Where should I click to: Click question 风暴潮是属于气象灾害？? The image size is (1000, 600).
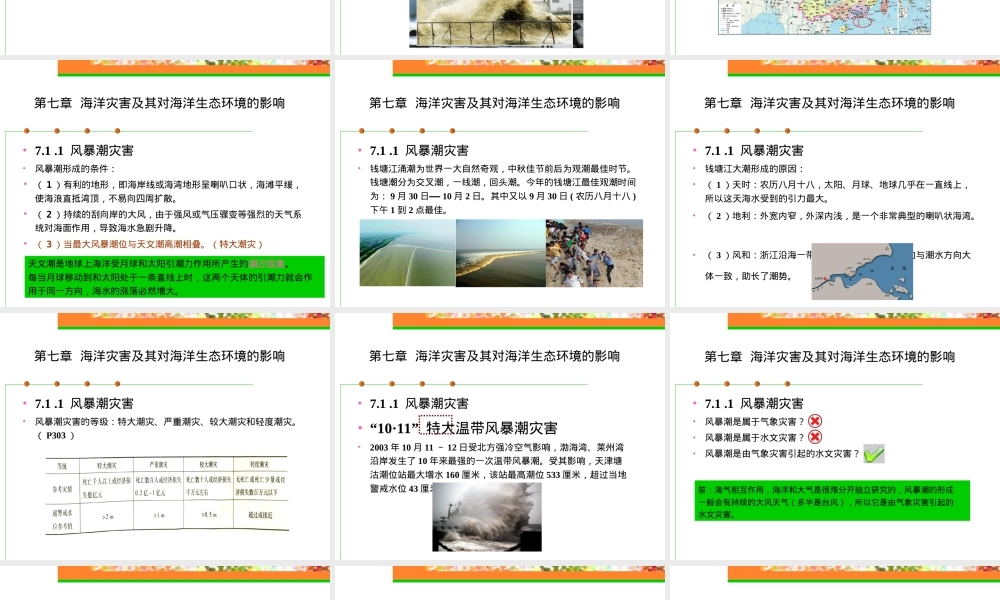point(754,421)
